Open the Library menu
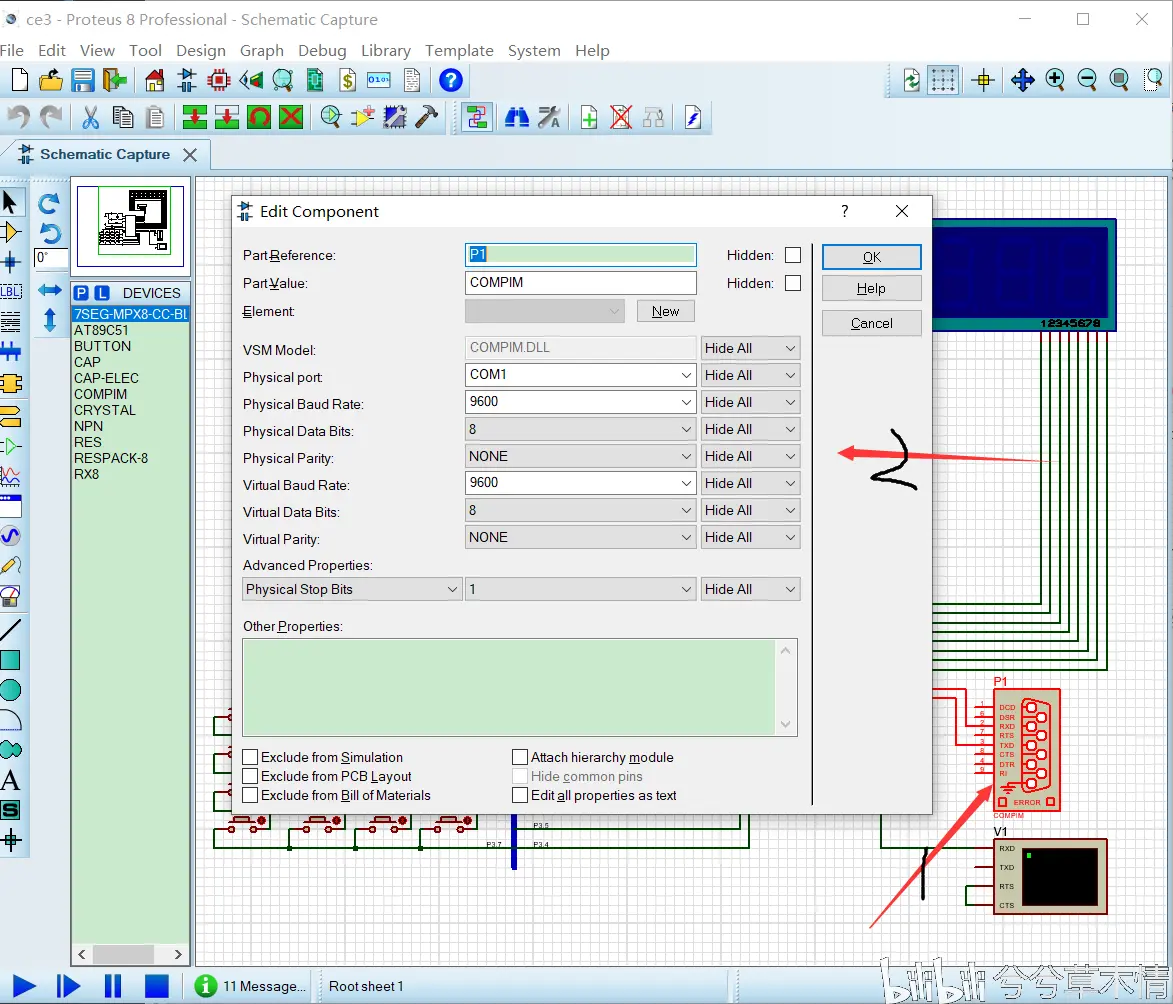The width and height of the screenshot is (1173, 1004). point(385,50)
